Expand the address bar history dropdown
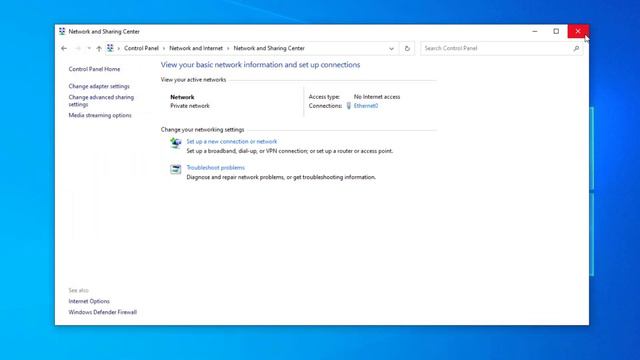The image size is (640, 360). [x=391, y=49]
